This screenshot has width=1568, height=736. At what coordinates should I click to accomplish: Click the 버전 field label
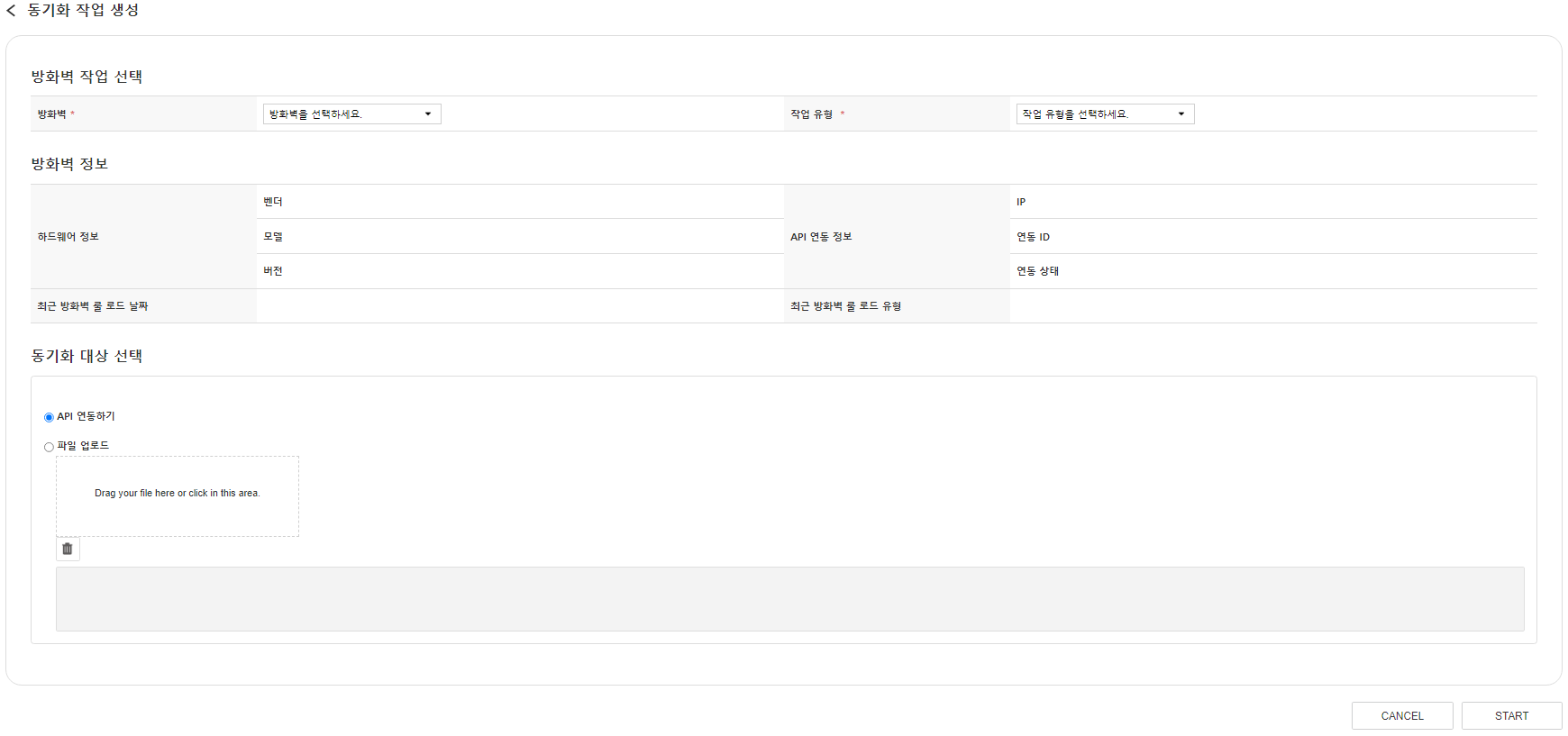coord(273,271)
